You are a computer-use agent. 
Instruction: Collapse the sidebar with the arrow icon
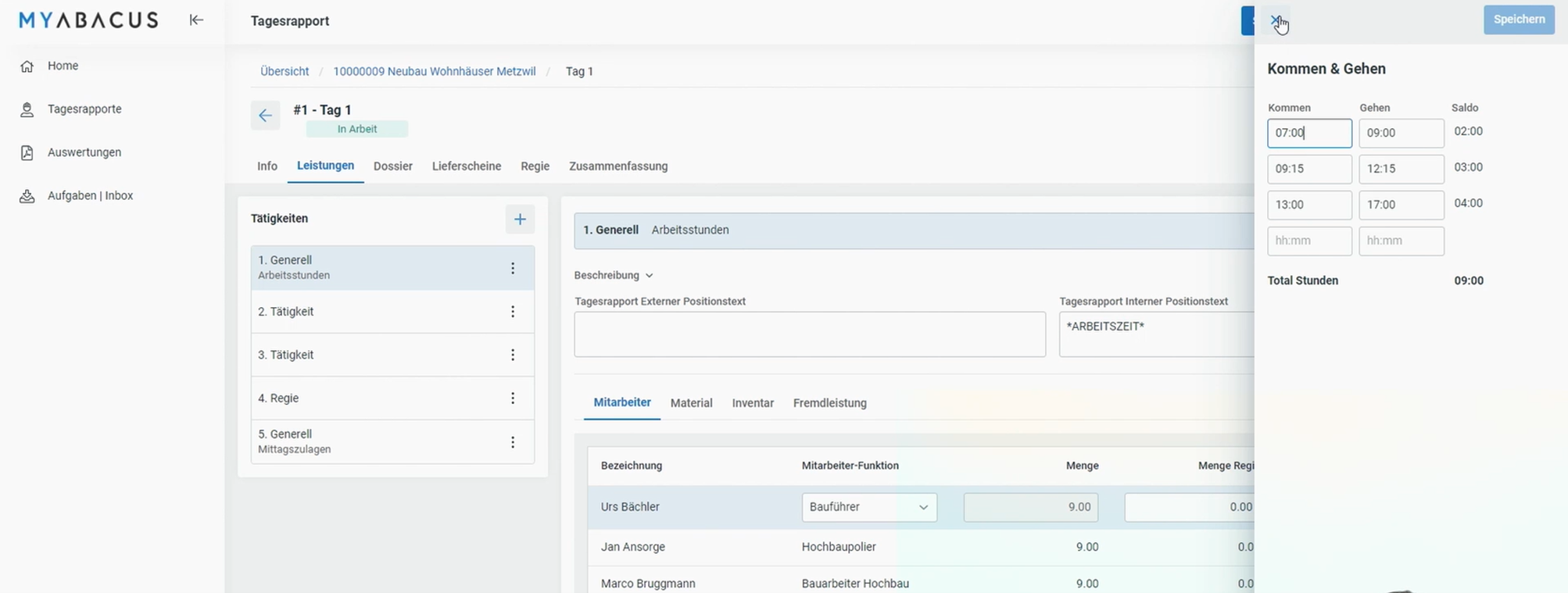[x=196, y=20]
